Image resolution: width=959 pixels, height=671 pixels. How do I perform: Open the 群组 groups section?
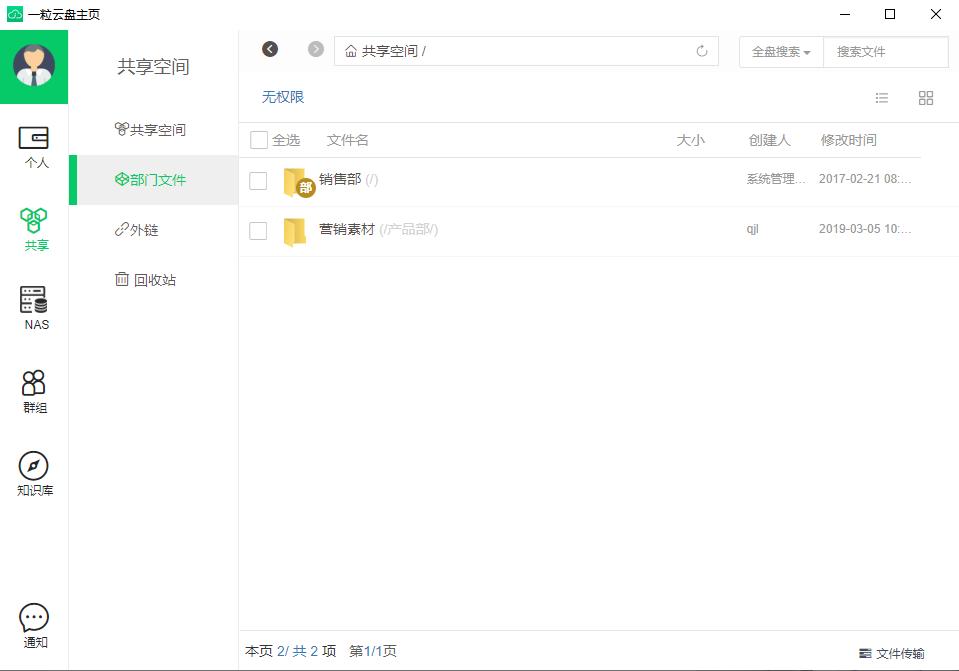point(34,390)
